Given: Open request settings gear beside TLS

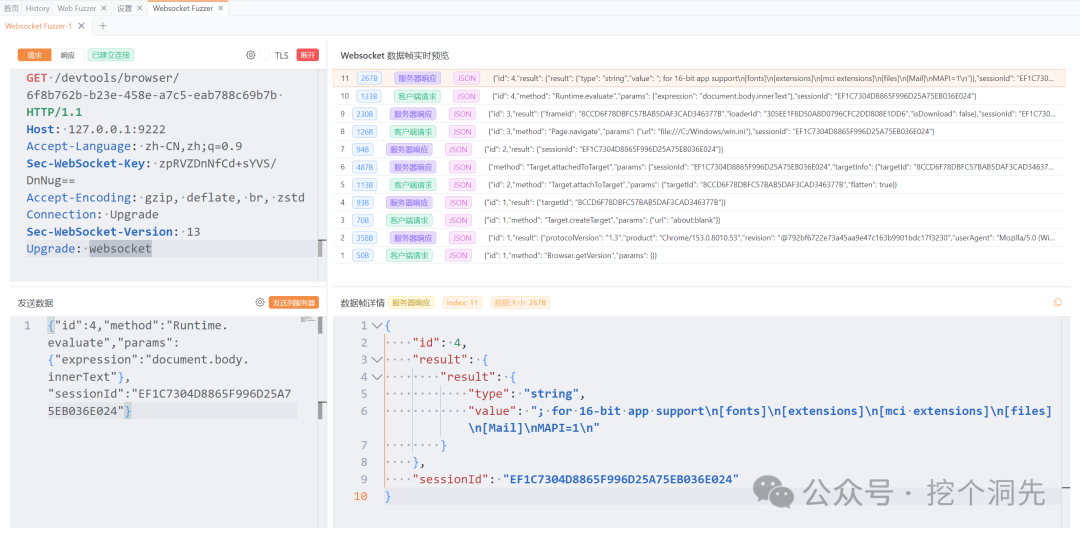Looking at the screenshot, I should (x=251, y=55).
